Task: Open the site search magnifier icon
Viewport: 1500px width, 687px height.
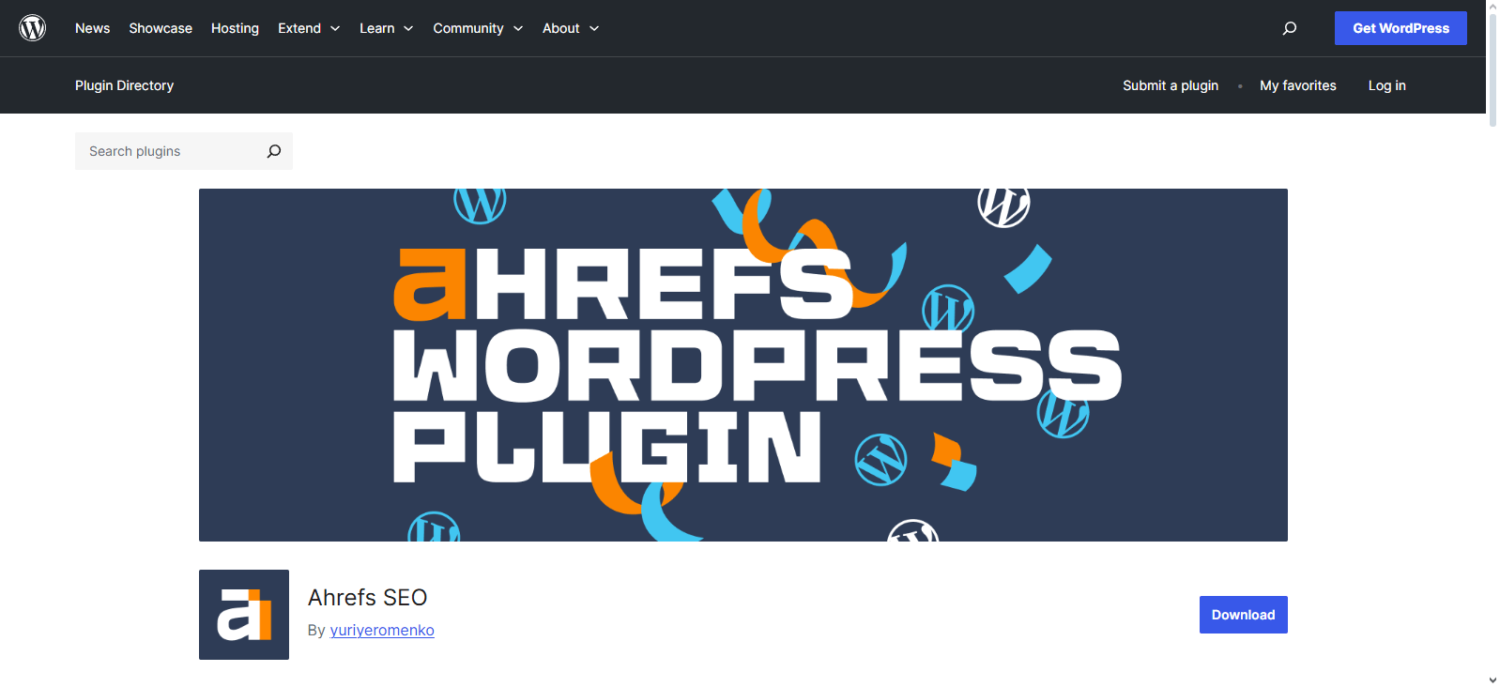Action: (x=1289, y=28)
